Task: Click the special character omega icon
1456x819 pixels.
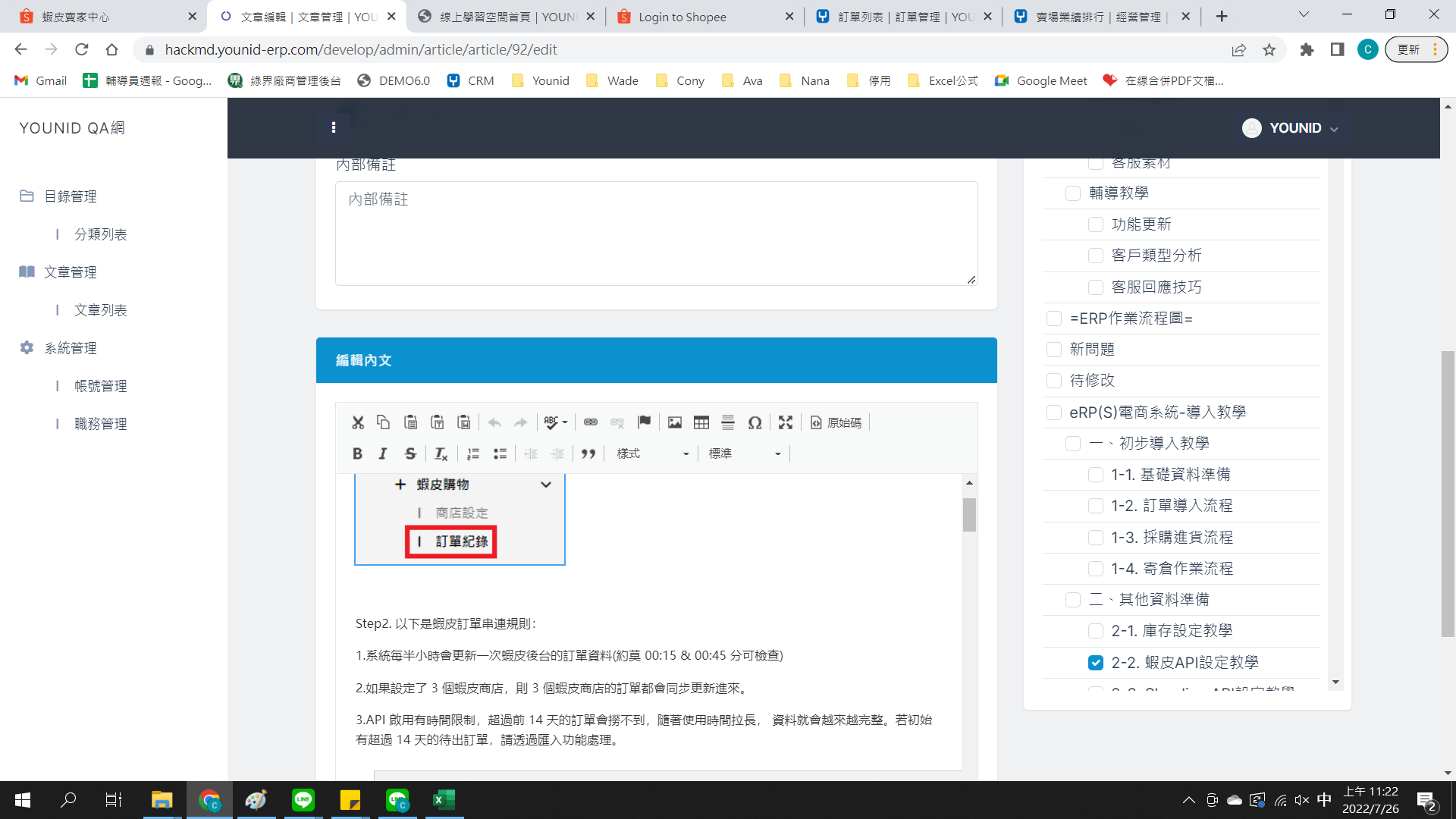Action: pyautogui.click(x=755, y=422)
